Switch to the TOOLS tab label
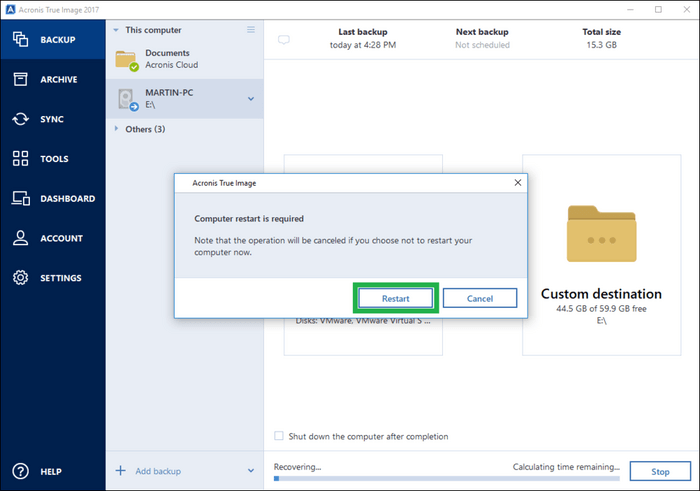 click(54, 159)
